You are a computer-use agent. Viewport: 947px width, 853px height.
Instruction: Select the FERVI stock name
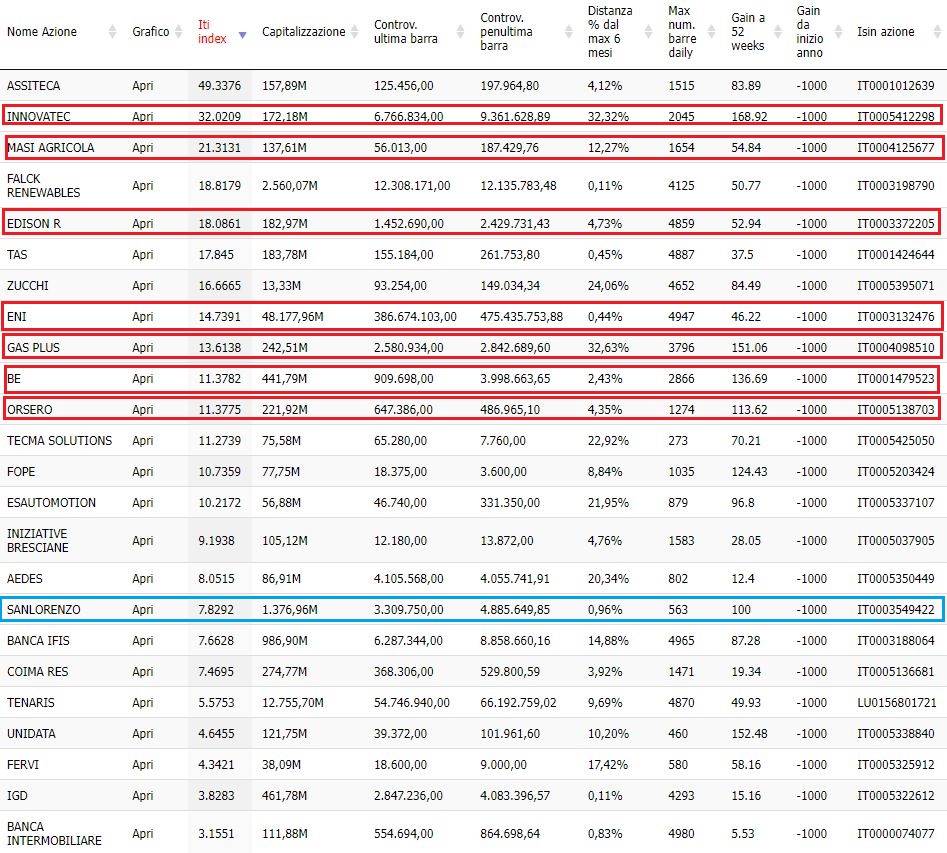(23, 765)
